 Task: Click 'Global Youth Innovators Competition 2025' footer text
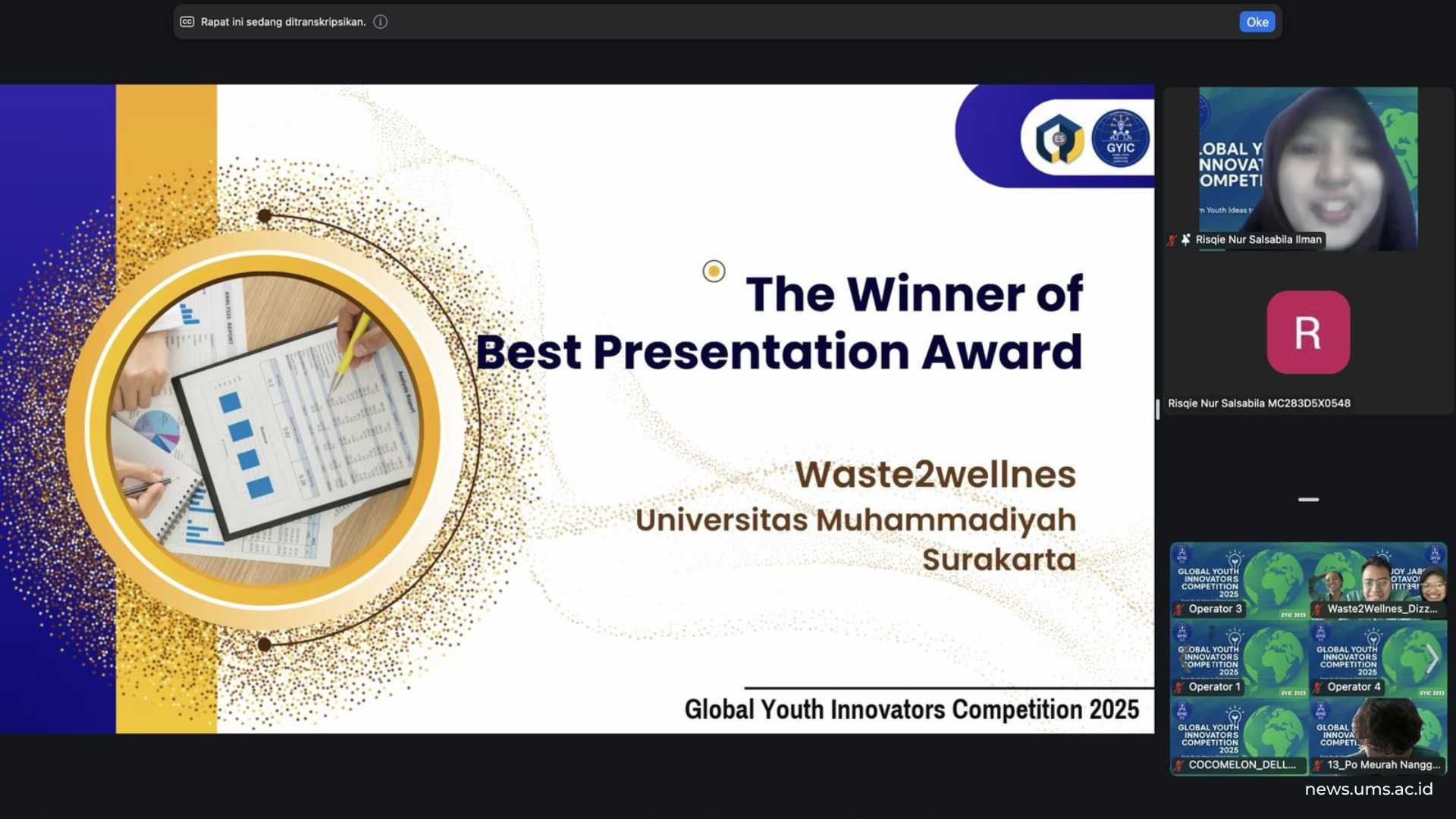[912, 710]
